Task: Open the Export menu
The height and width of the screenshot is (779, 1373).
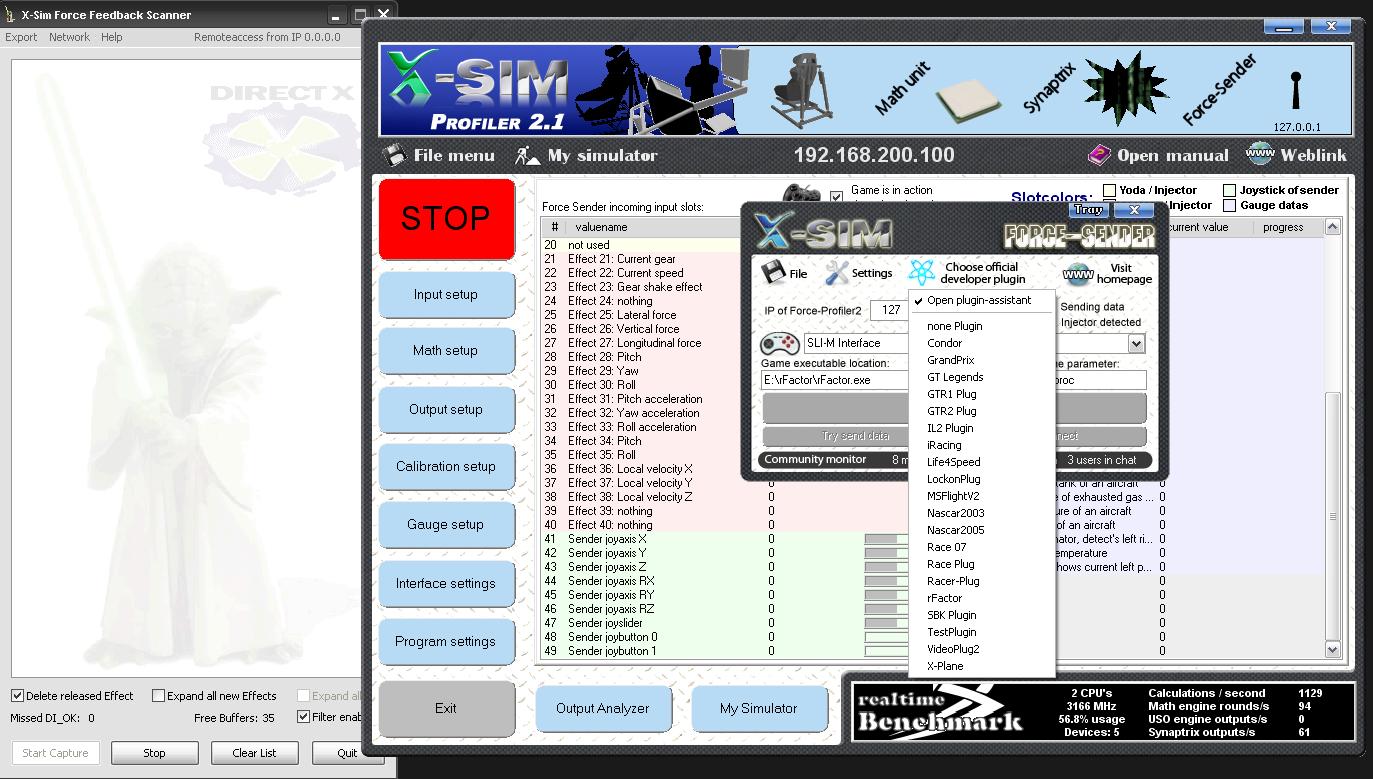Action: click(x=20, y=36)
